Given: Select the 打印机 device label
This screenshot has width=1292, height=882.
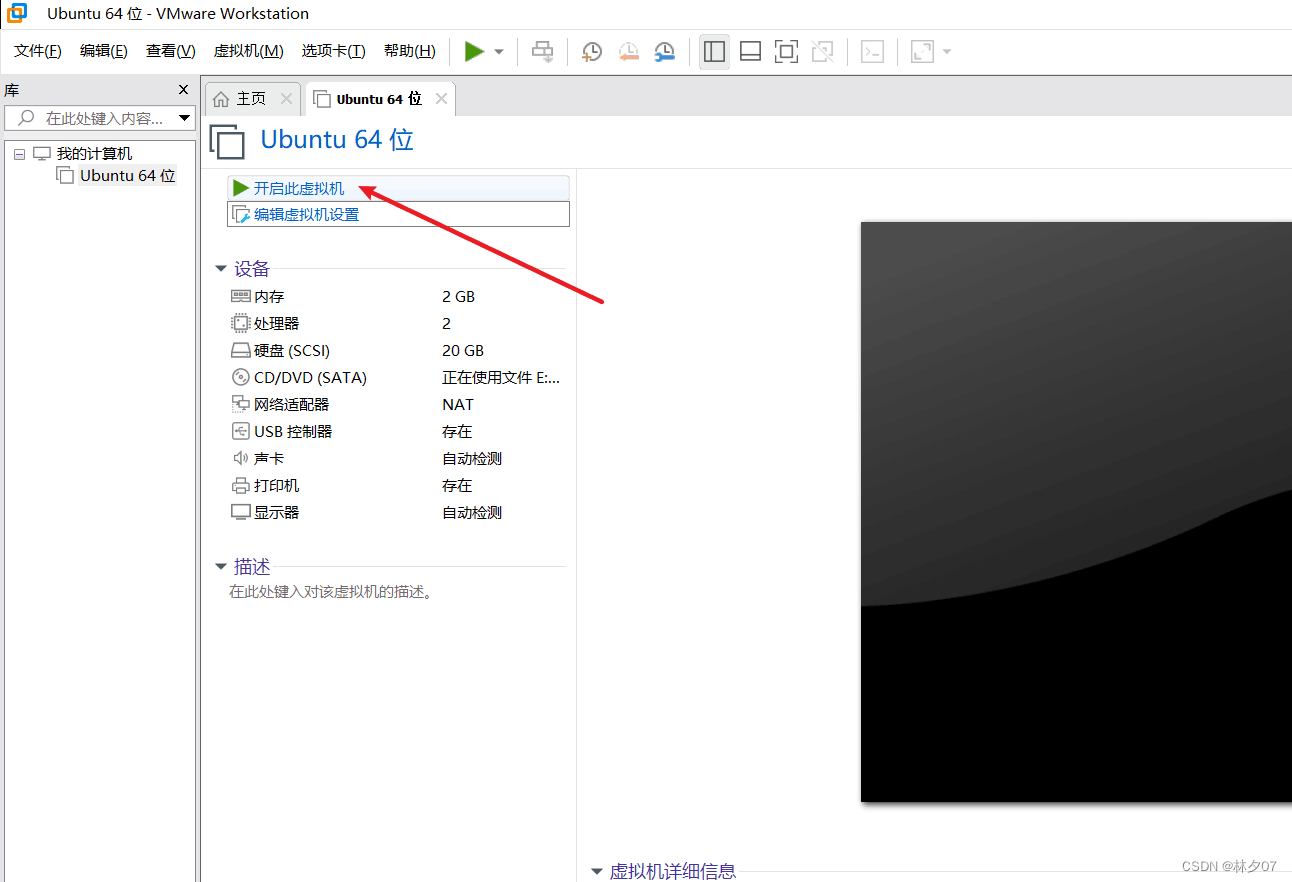Looking at the screenshot, I should click(x=277, y=486).
